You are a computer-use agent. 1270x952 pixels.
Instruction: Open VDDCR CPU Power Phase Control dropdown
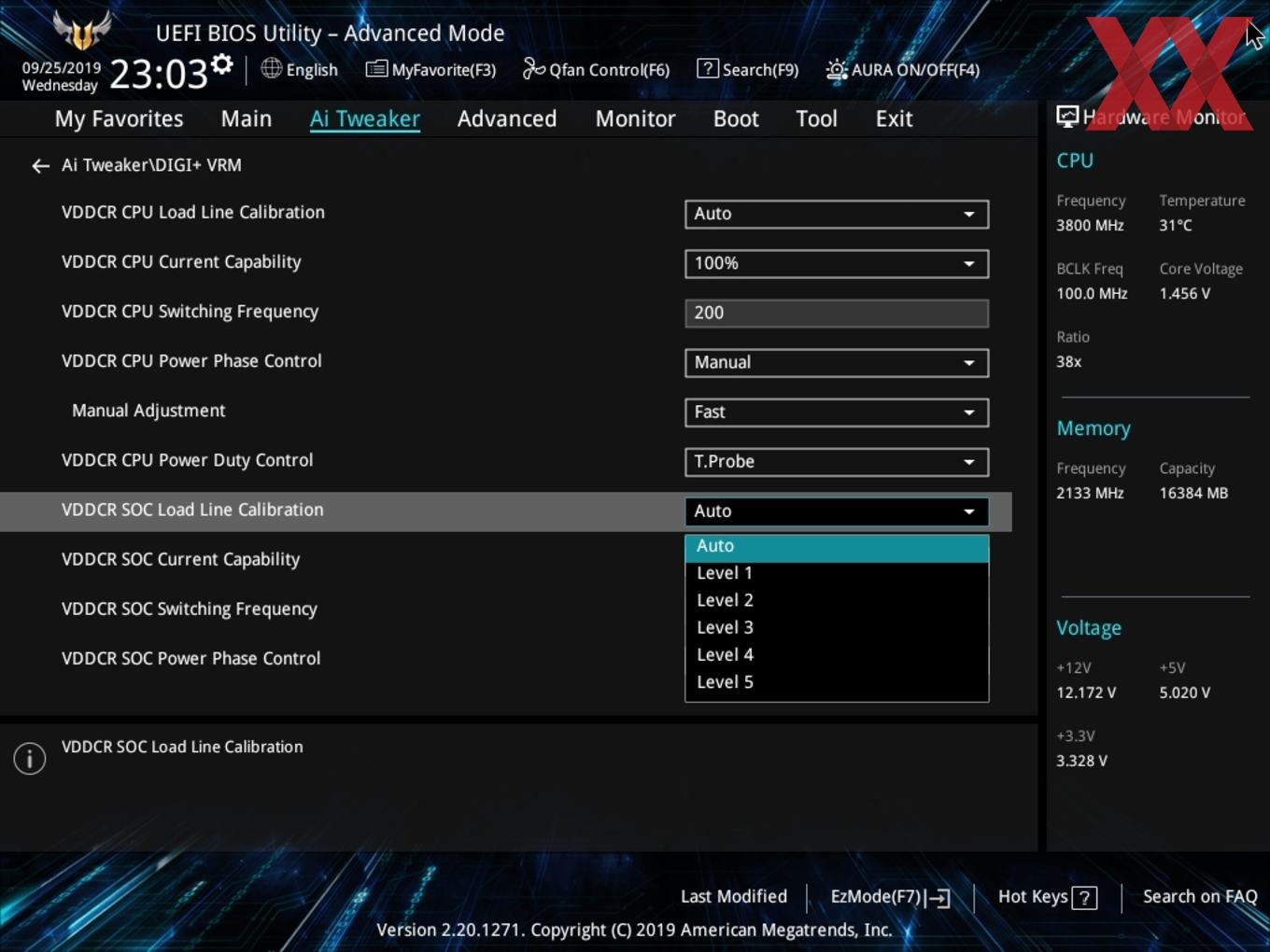tap(837, 362)
